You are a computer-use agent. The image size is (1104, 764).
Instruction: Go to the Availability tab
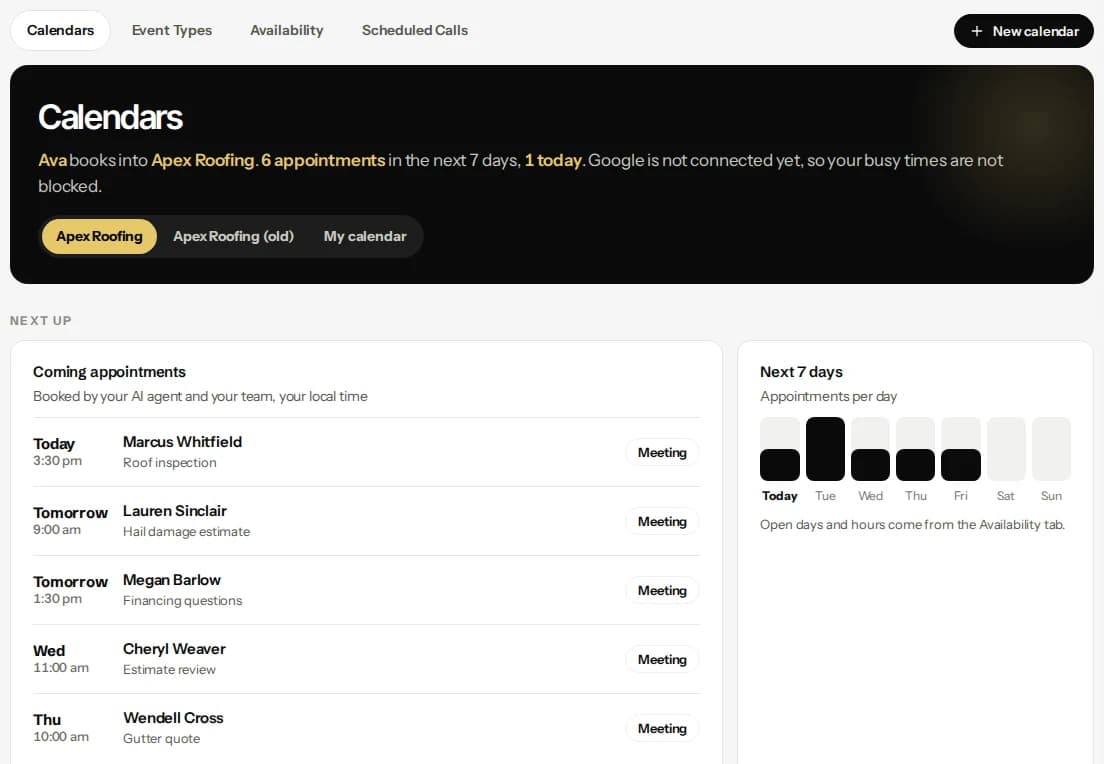[287, 30]
